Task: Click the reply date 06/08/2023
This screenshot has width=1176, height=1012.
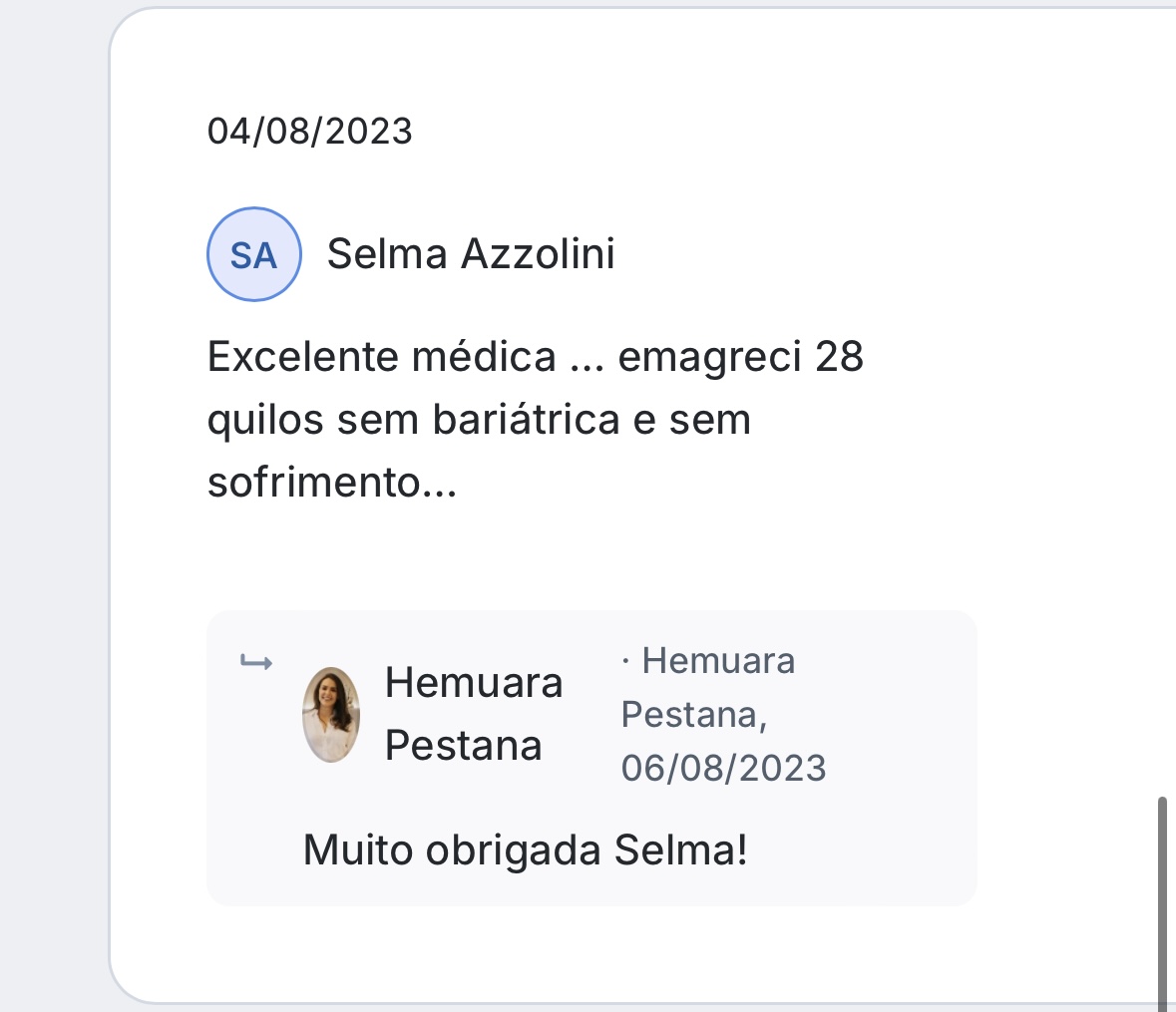Action: coord(723,768)
